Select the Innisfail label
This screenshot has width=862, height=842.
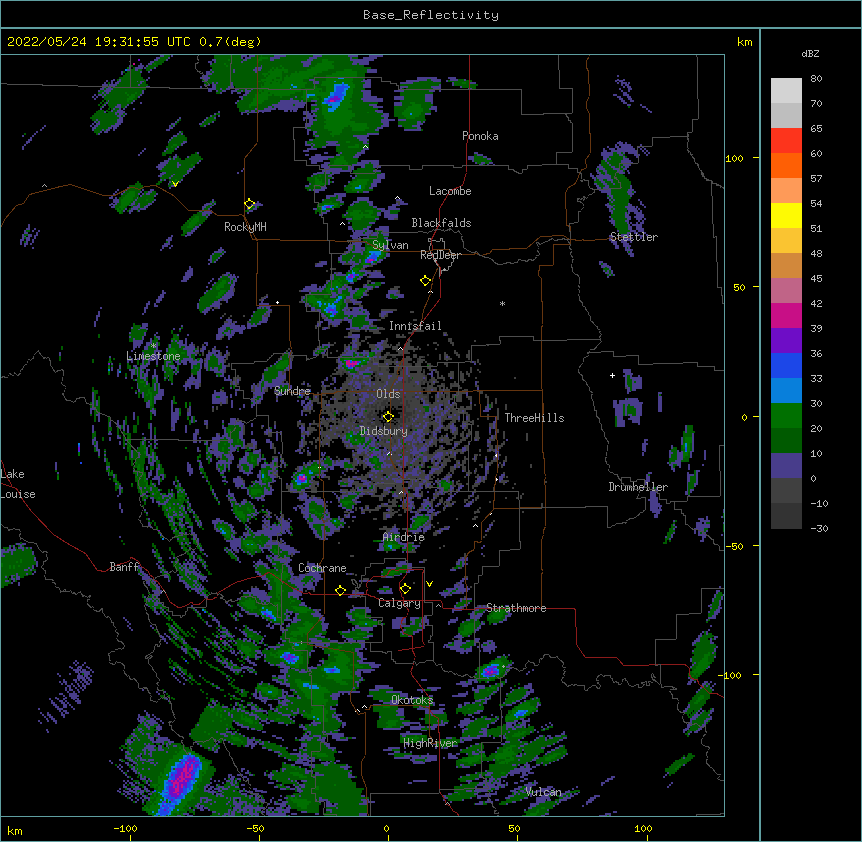point(415,326)
